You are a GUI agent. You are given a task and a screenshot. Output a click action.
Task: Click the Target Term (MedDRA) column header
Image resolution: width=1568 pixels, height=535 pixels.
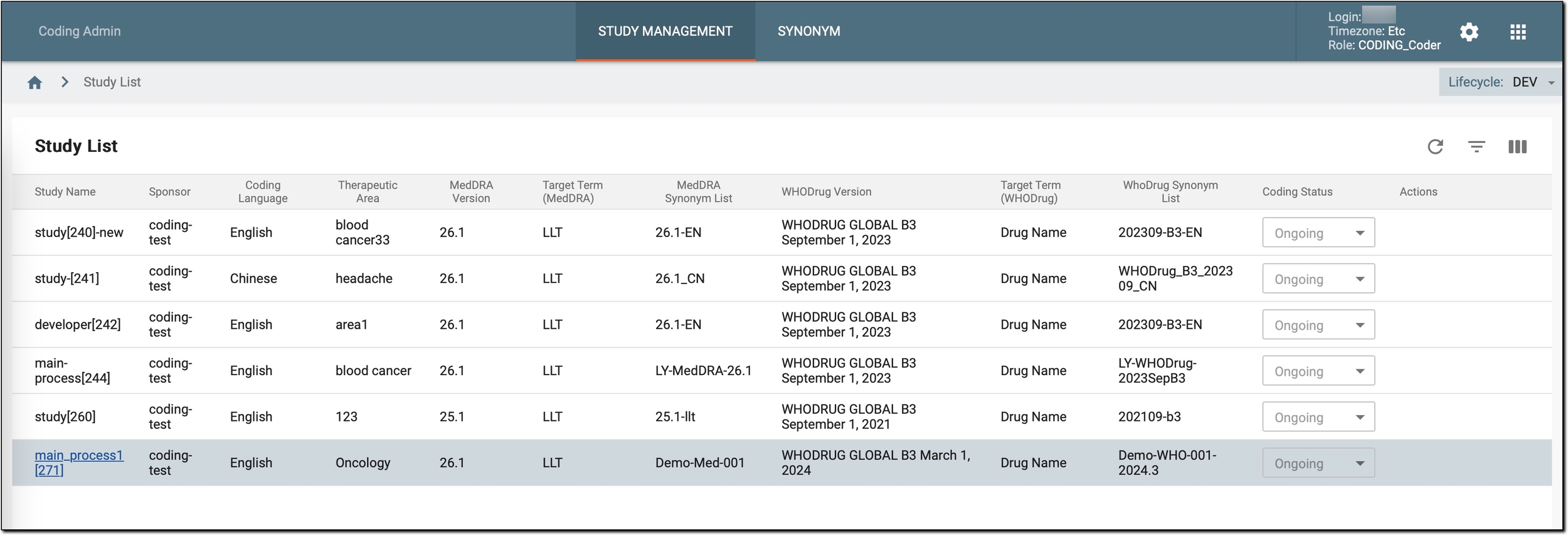tap(573, 192)
